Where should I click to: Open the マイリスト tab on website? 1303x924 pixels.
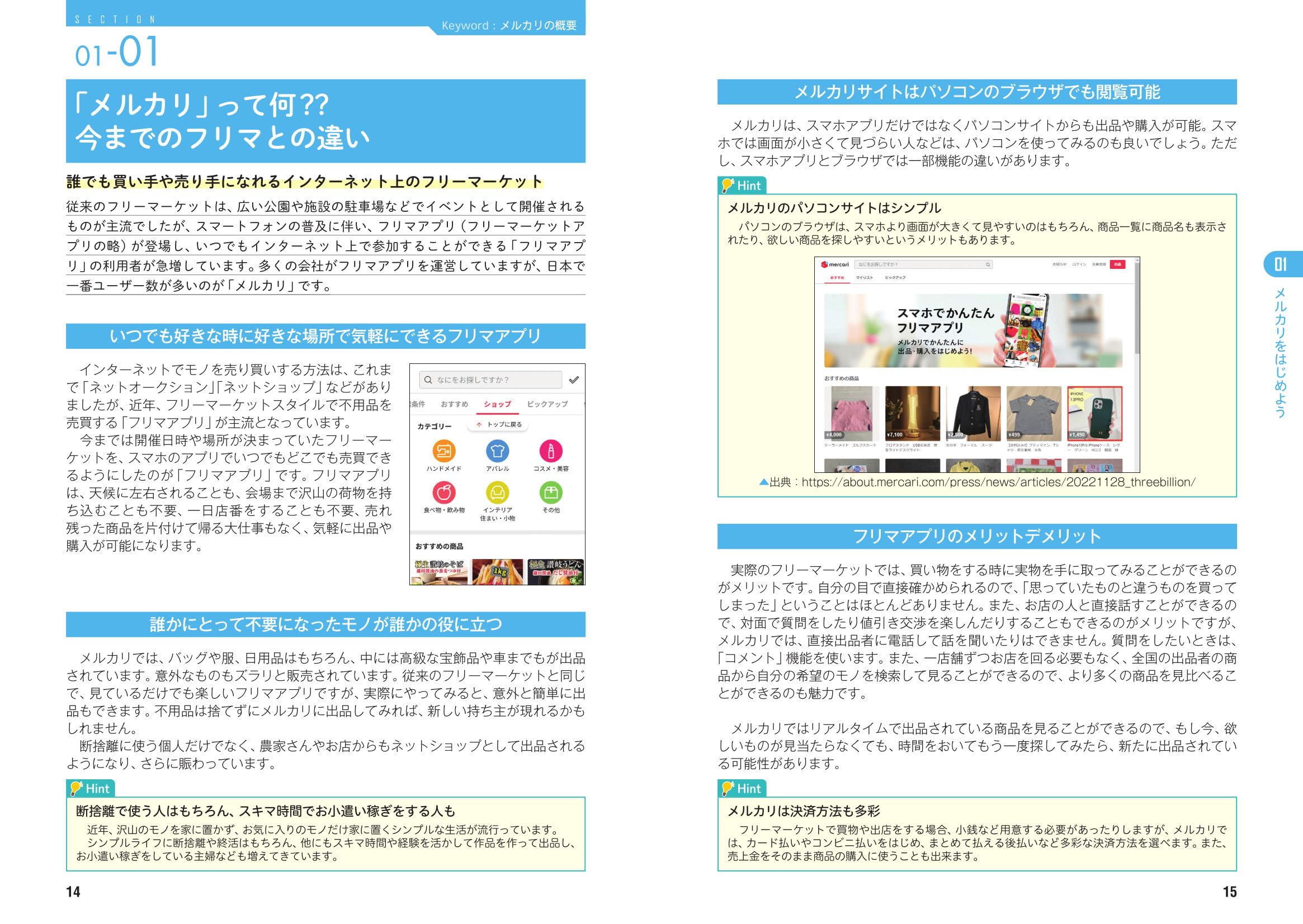[864, 278]
